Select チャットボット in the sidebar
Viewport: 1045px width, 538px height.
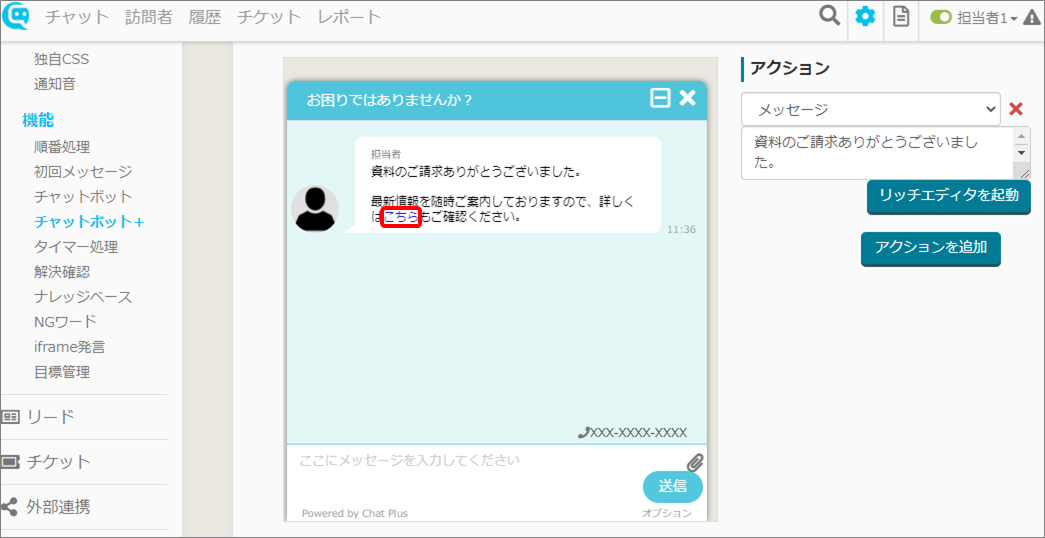coord(83,197)
